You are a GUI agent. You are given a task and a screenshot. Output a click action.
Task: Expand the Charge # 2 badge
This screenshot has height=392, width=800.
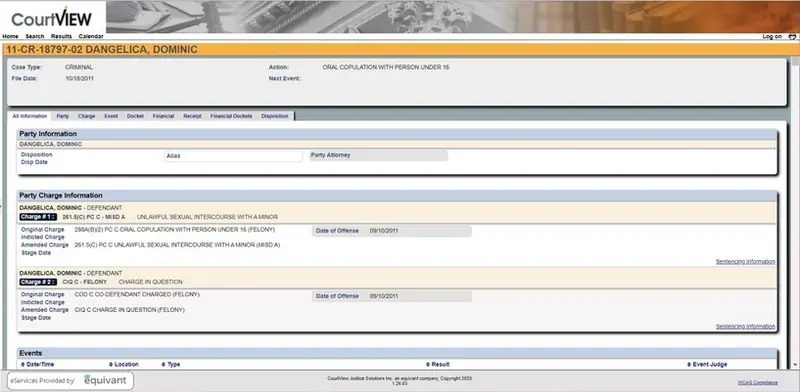38,282
